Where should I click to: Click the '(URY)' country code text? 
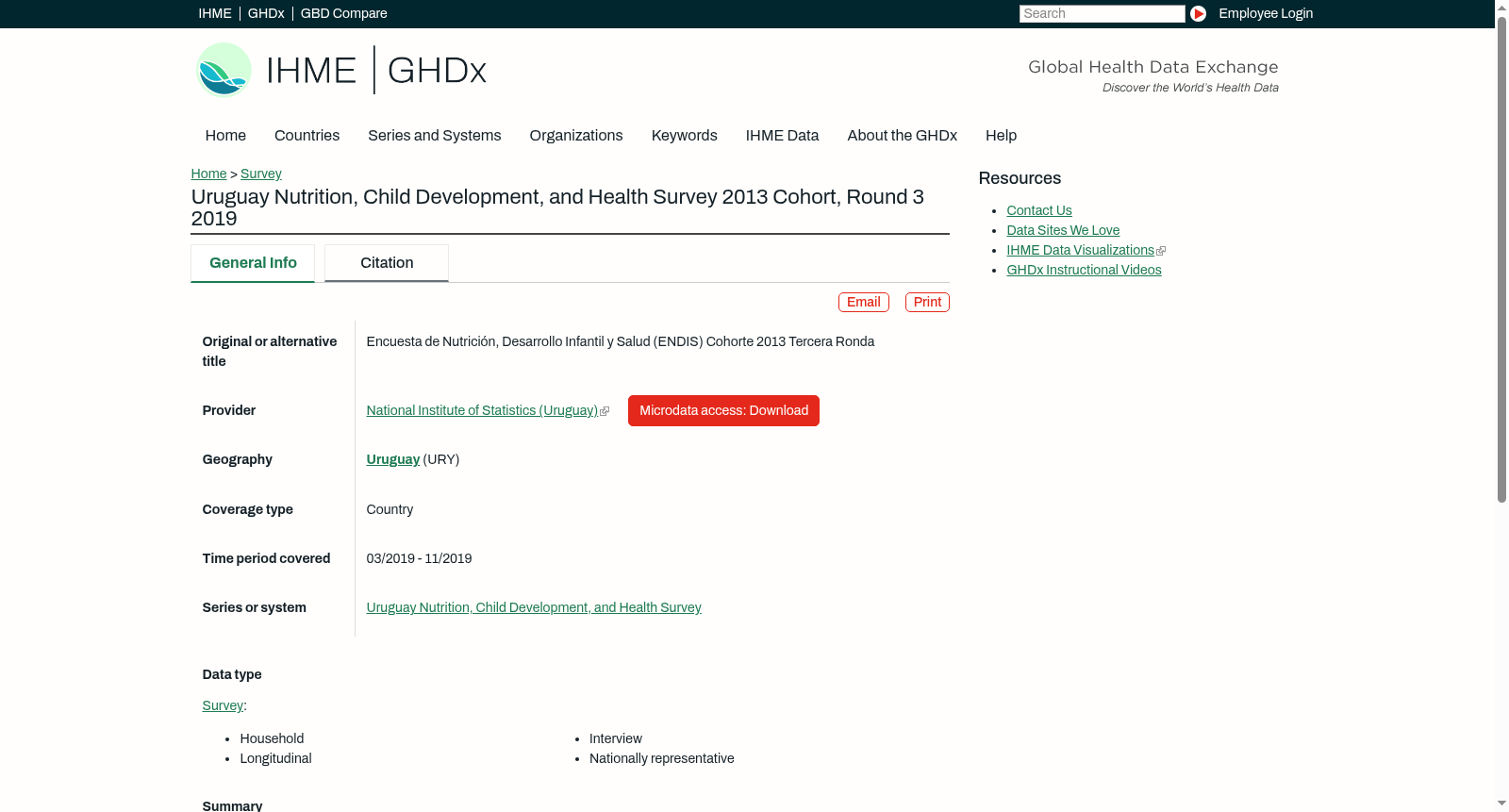pyautogui.click(x=441, y=459)
